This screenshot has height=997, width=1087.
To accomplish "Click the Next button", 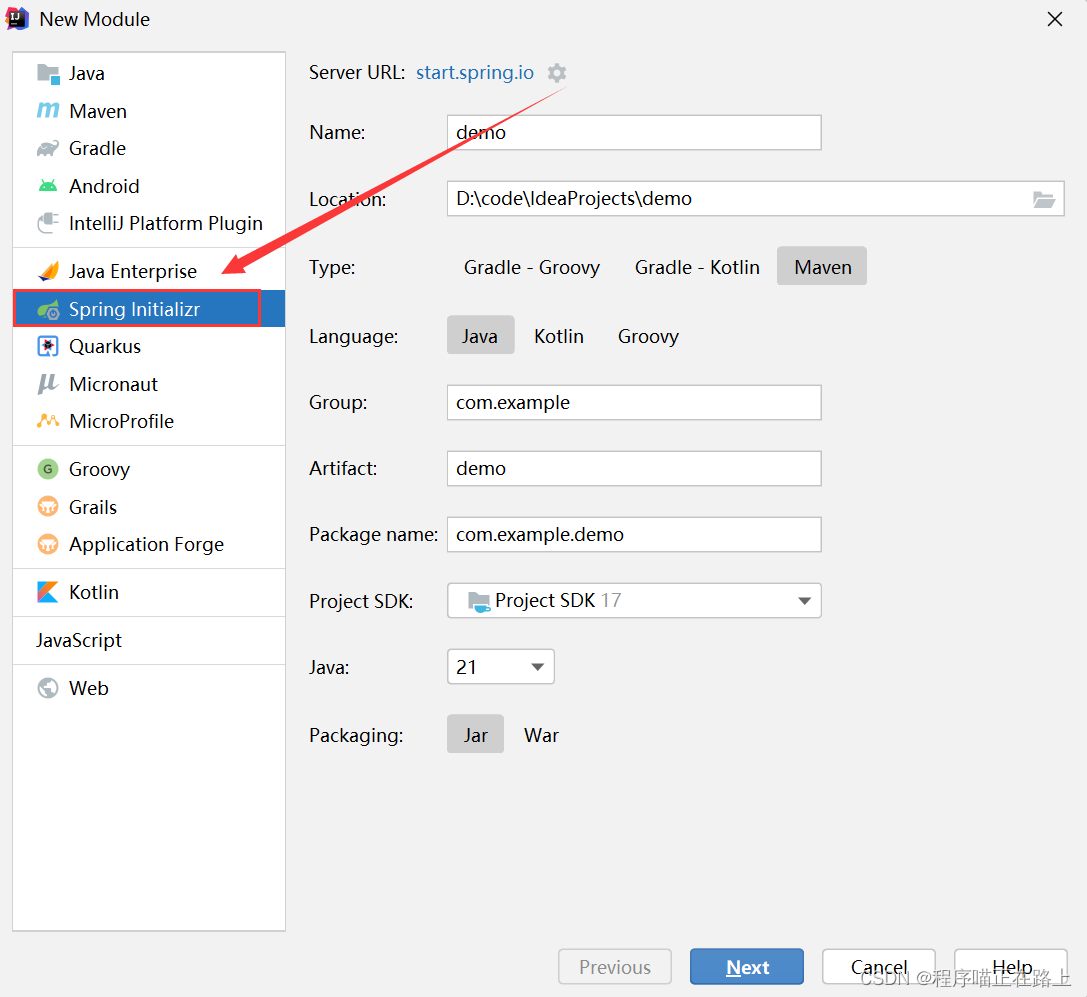I will pyautogui.click(x=746, y=967).
